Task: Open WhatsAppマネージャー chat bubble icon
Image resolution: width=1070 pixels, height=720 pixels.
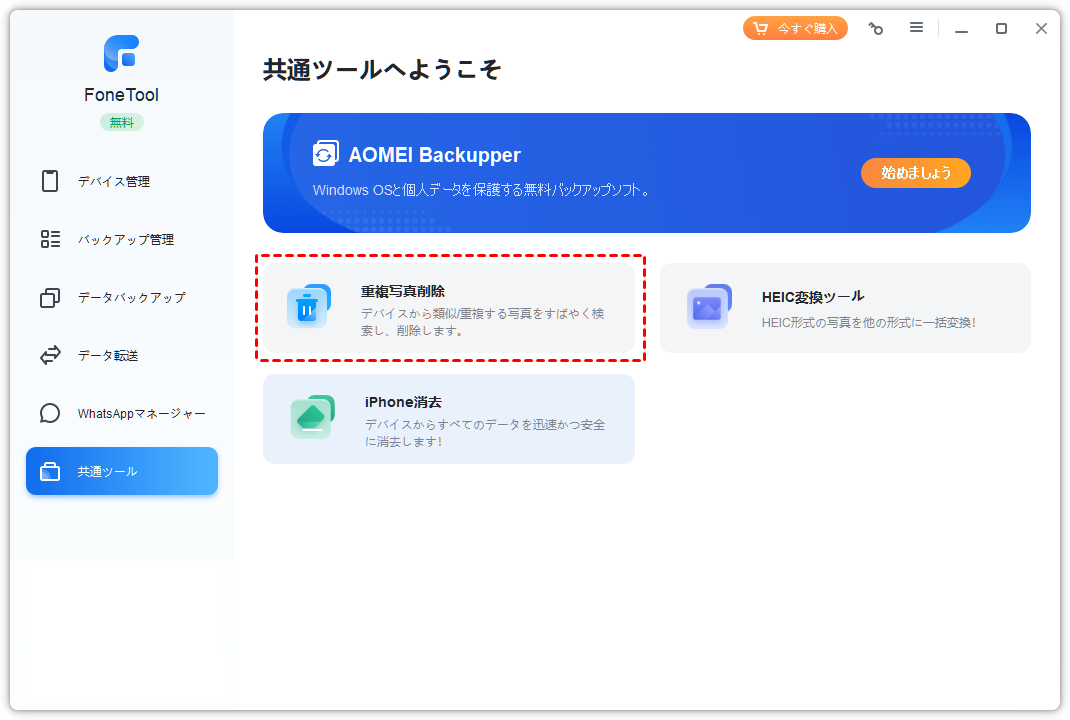Action: [50, 414]
